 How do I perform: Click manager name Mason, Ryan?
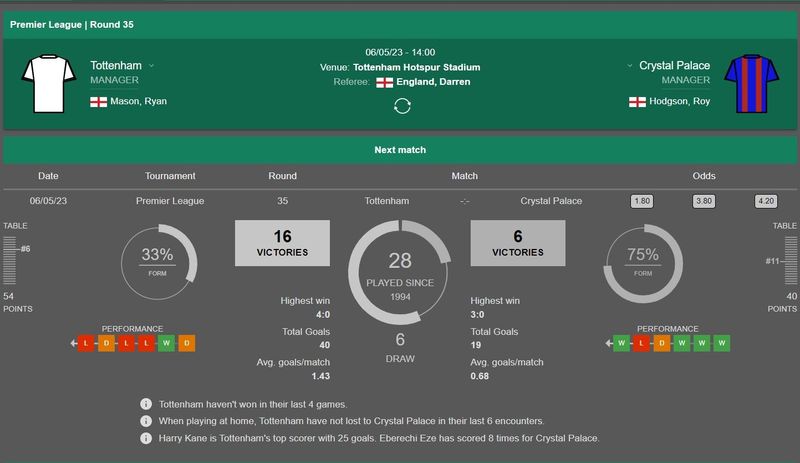[x=139, y=101]
